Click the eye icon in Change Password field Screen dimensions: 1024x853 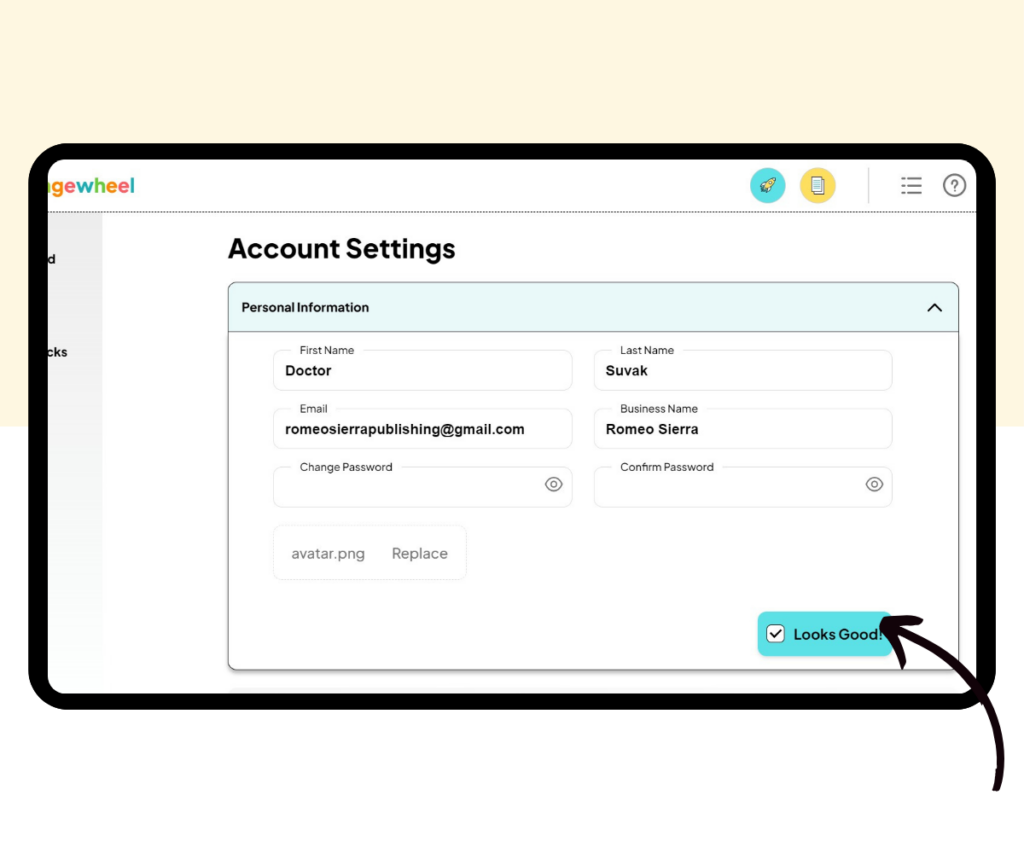(x=553, y=485)
